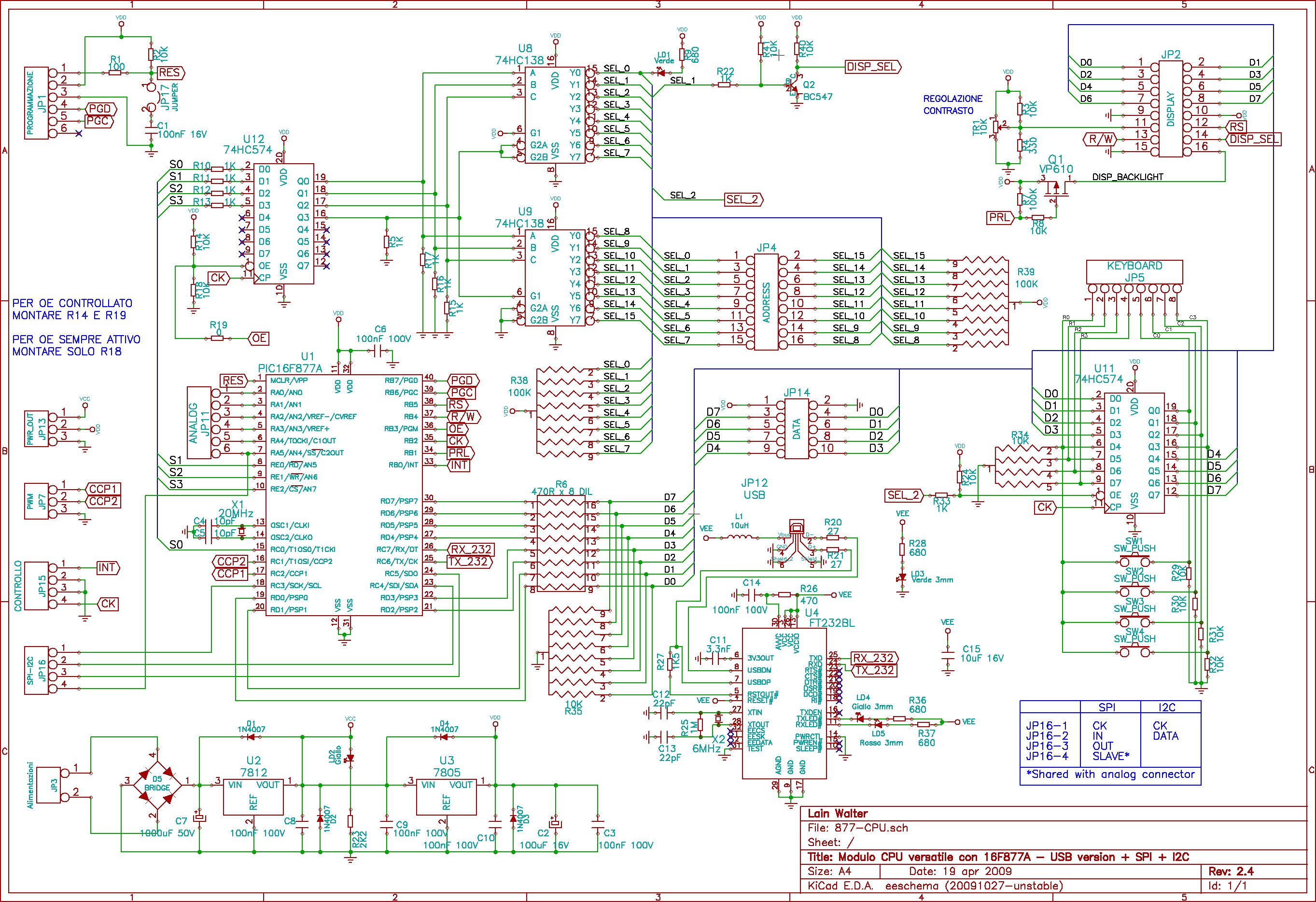Viewport: 1316px width, 902px height.
Task: Select the LD3 Verde 3mm LED label
Action: pyautogui.click(x=932, y=577)
